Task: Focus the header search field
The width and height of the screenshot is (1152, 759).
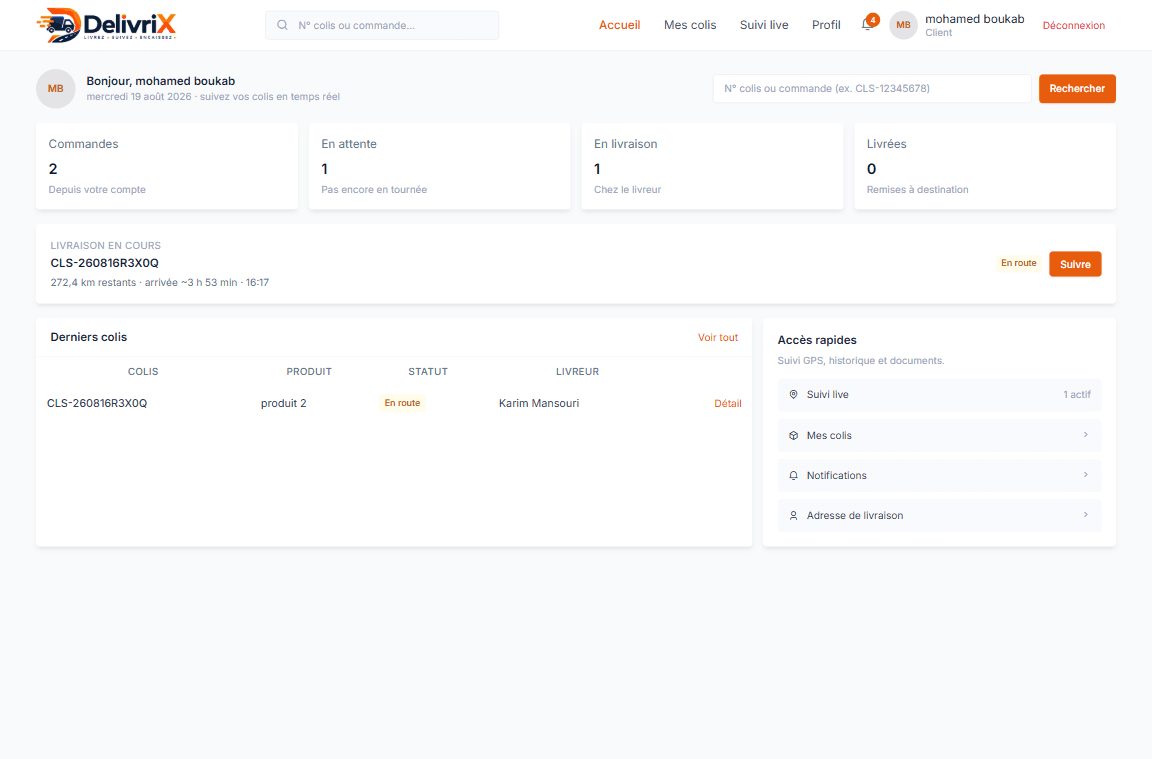Action: 382,25
